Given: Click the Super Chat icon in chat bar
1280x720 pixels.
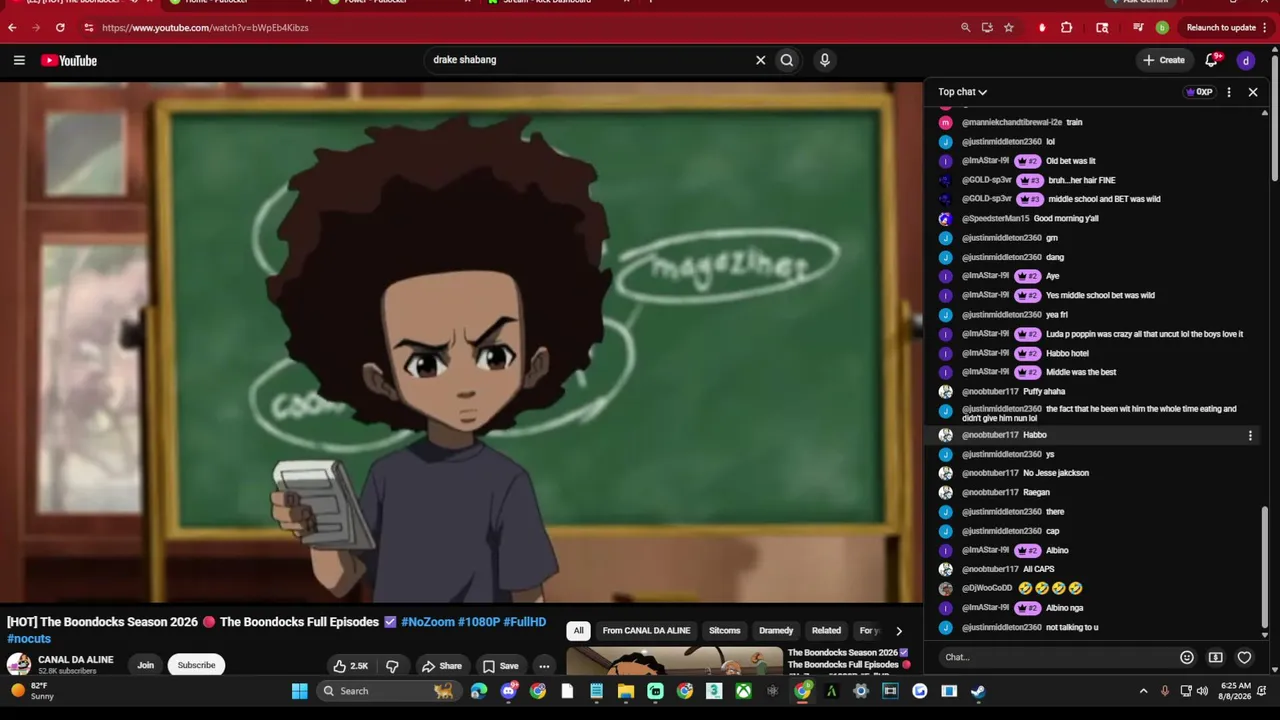Looking at the screenshot, I should coord(1216,657).
